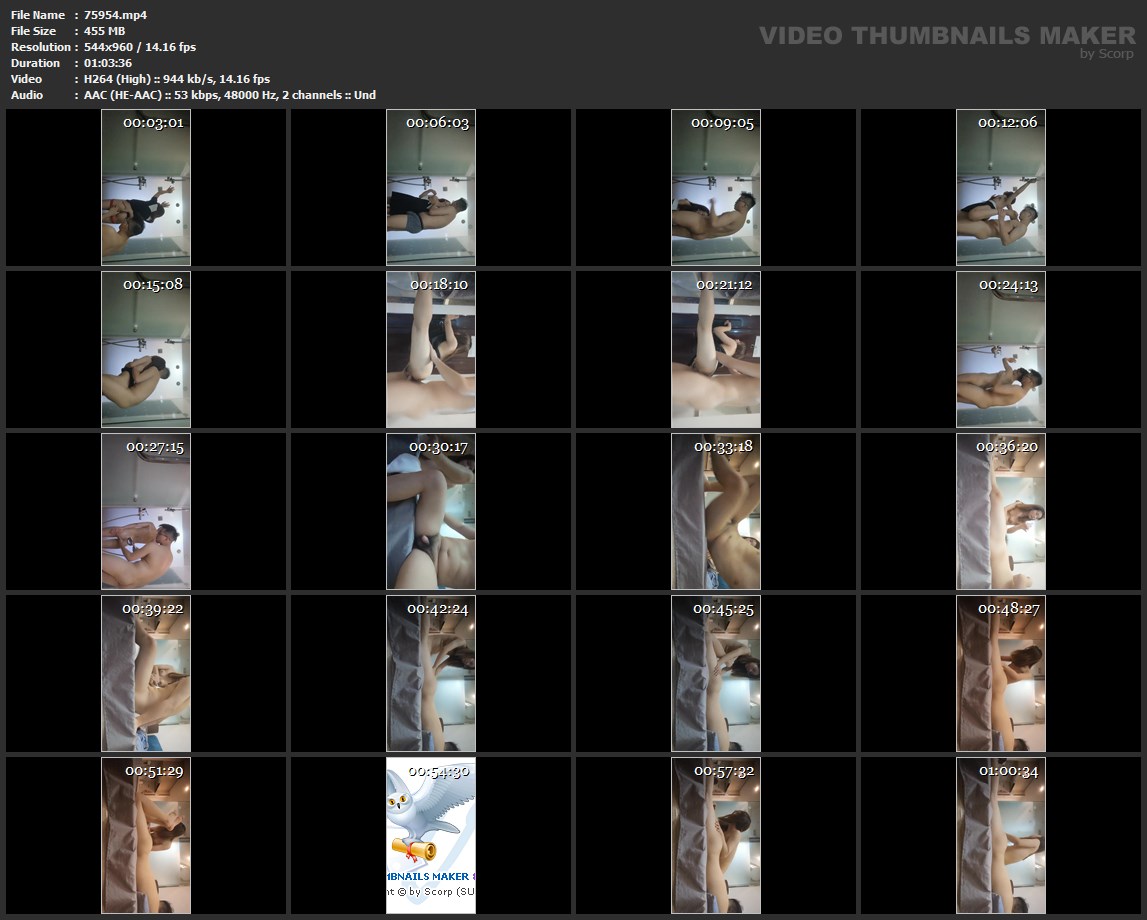
Task: Open the last thumbnail at 01:00:34
Action: [1000, 836]
